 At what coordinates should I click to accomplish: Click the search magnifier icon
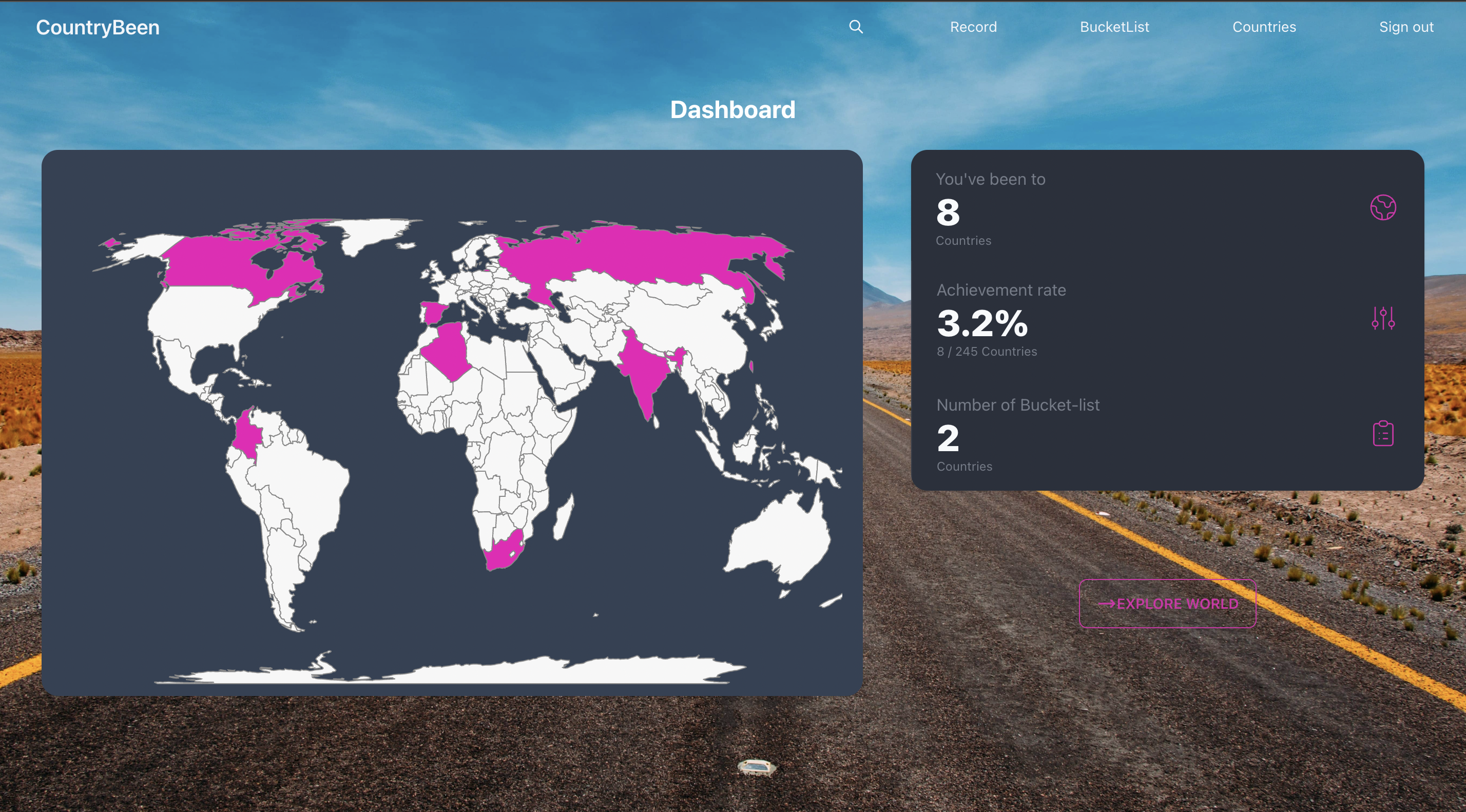click(x=855, y=27)
